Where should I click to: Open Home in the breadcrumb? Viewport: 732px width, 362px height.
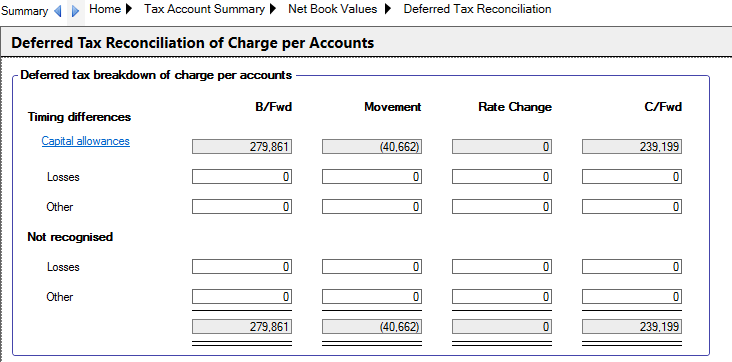pyautogui.click(x=105, y=9)
